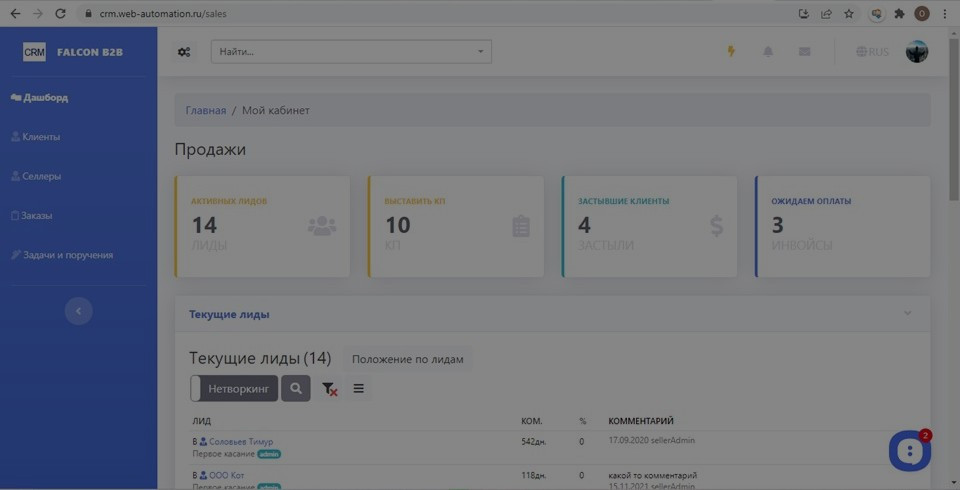Collapse the Текущие лиды panel chevron
This screenshot has width=960, height=490.
pos(908,314)
